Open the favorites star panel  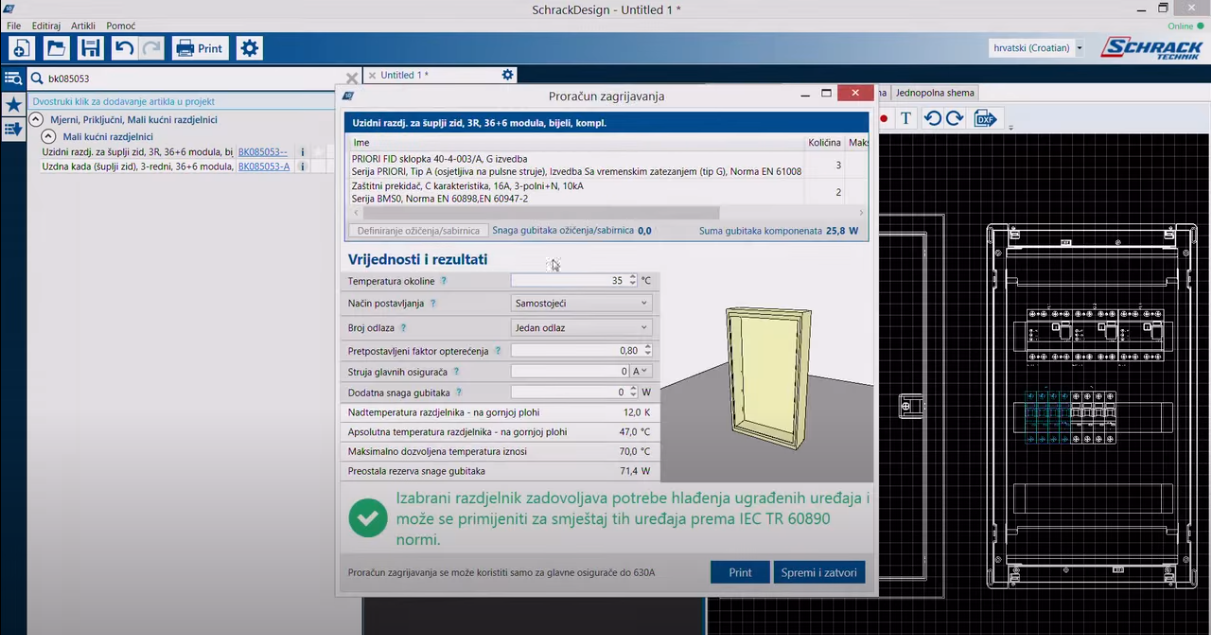pyautogui.click(x=13, y=104)
